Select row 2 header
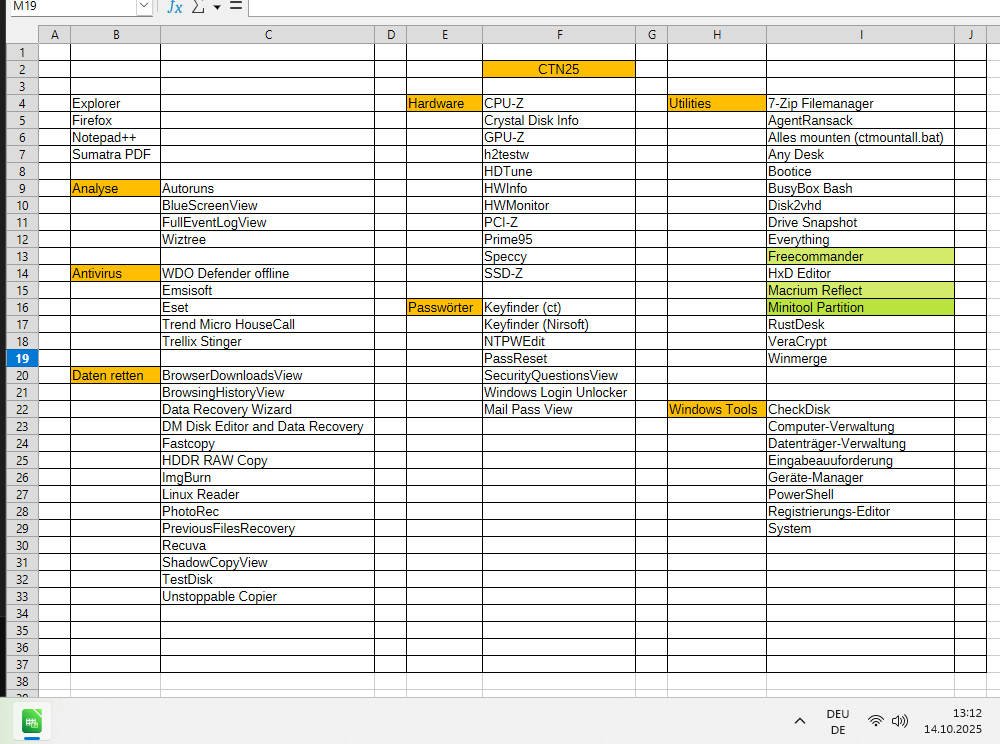This screenshot has height=744, width=1000. (22, 69)
